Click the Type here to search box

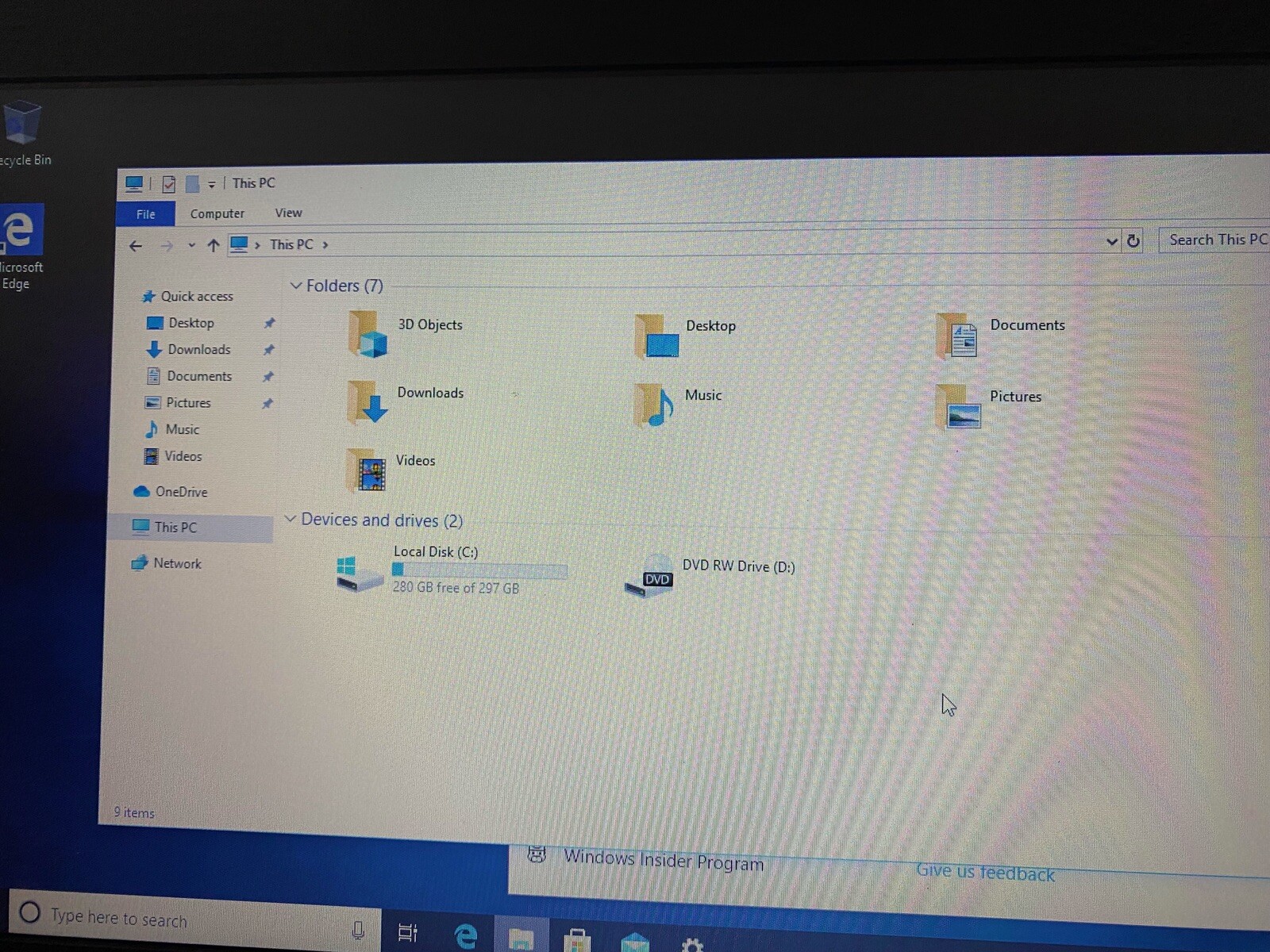click(194, 920)
